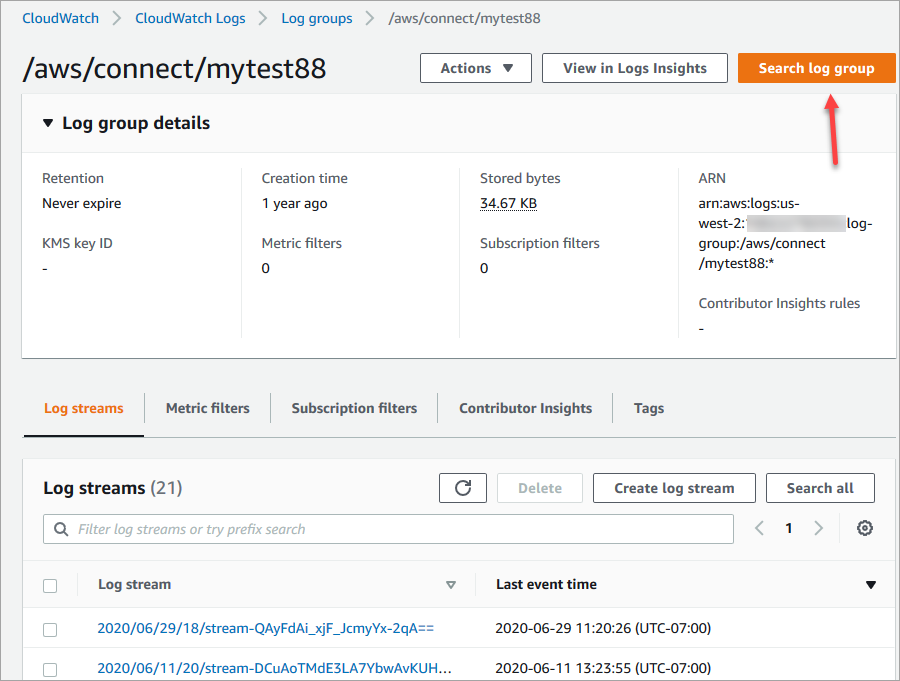The width and height of the screenshot is (900, 681).
Task: Refresh the log streams list
Action: 462,488
